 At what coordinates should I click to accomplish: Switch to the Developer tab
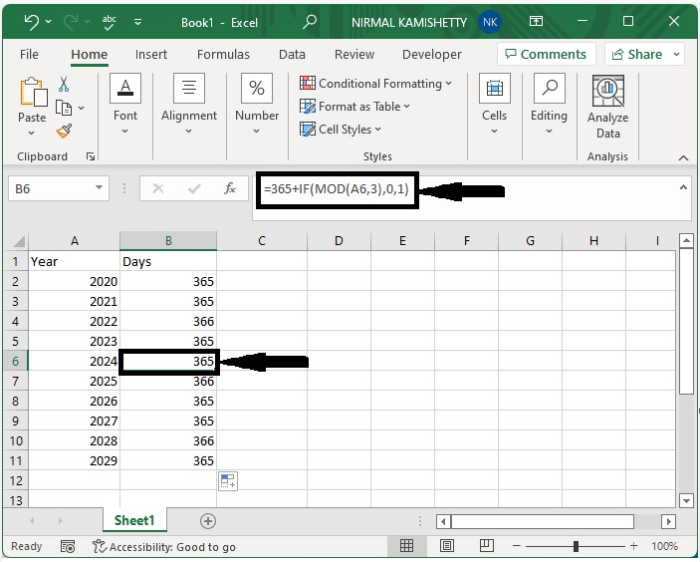432,54
